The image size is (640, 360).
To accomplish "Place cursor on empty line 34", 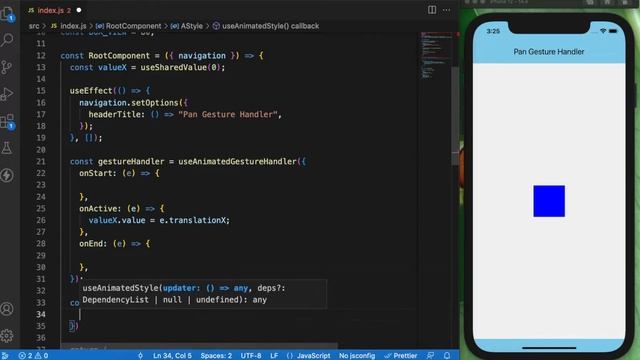I will [x=245, y=314].
